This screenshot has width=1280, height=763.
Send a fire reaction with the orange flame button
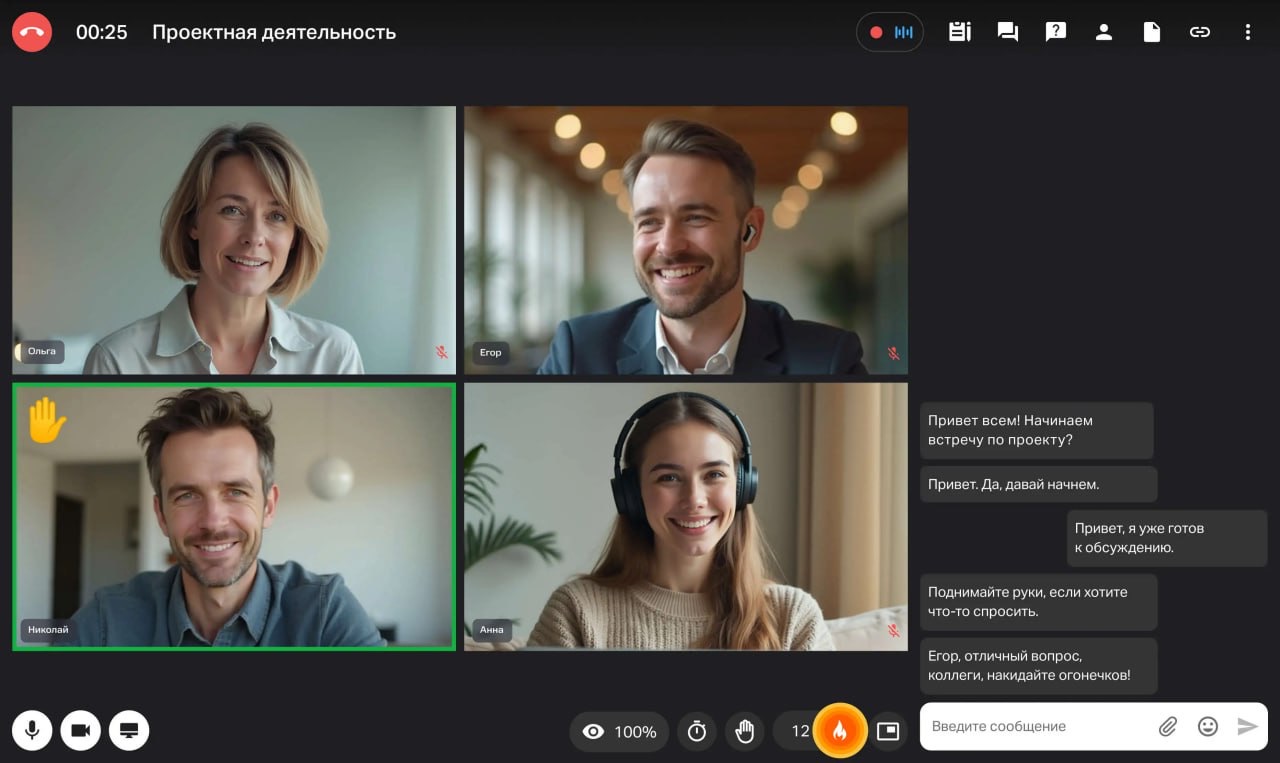pyautogui.click(x=840, y=731)
